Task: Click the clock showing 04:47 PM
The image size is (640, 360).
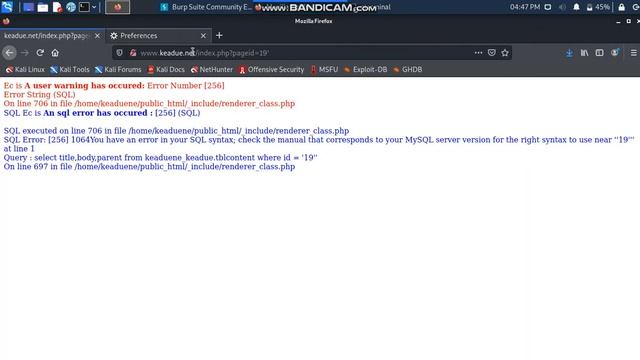Action: click(x=525, y=7)
